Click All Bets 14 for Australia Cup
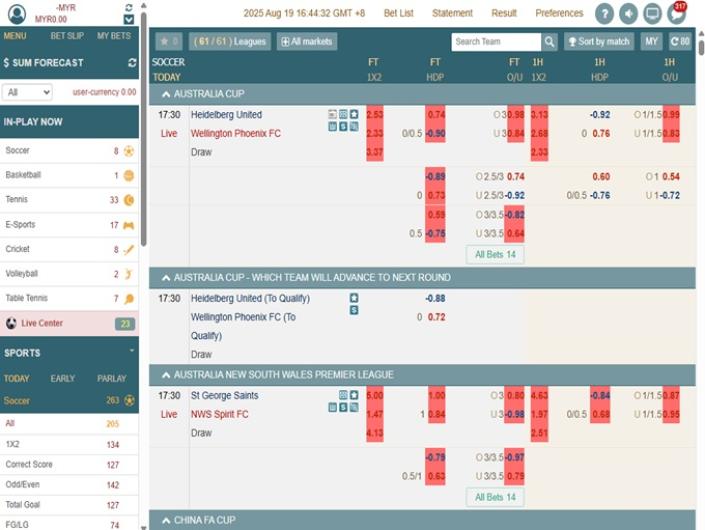The image size is (705, 530). pos(495,255)
